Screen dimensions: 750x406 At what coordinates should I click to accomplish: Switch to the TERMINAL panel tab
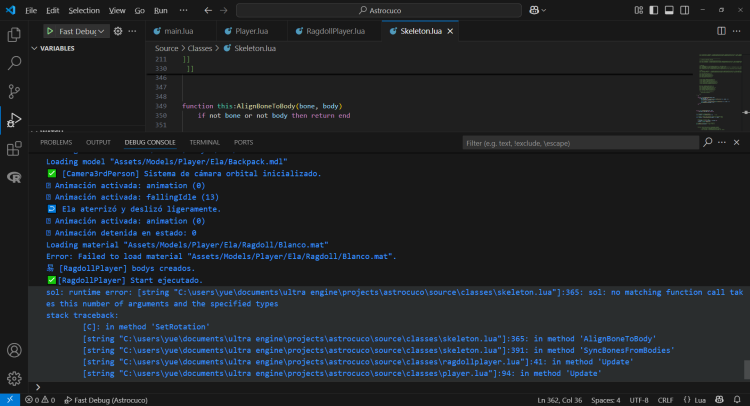pyautogui.click(x=204, y=143)
